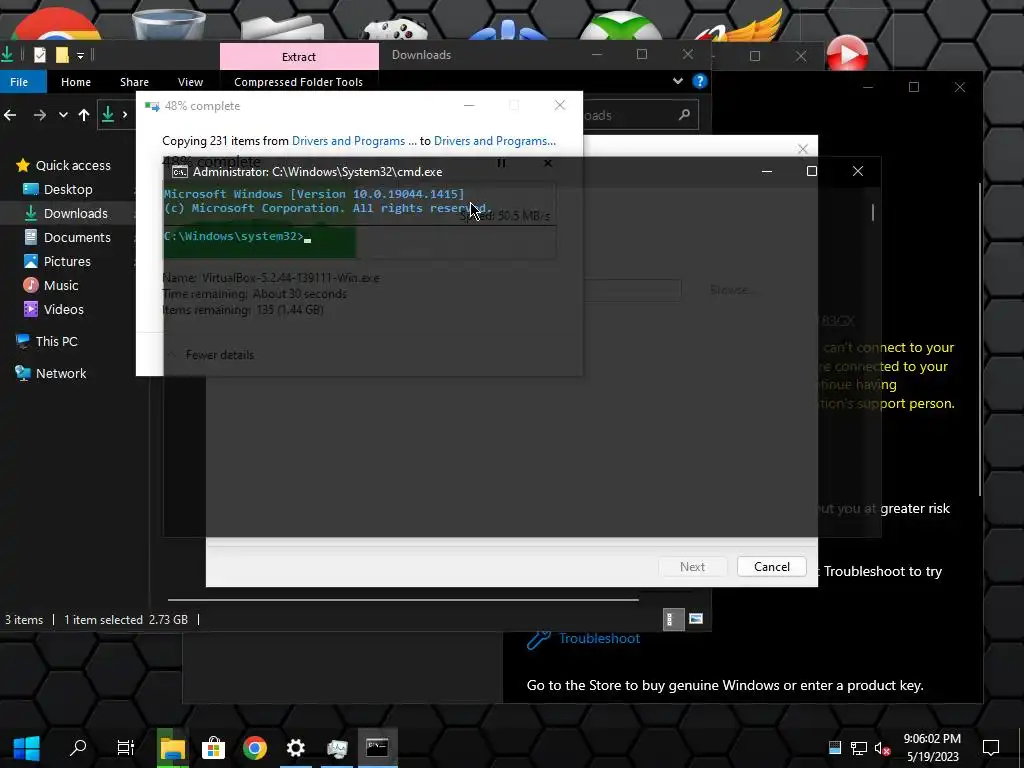Open Google Chrome from the taskbar
This screenshot has width=1024, height=768.
coord(255,748)
